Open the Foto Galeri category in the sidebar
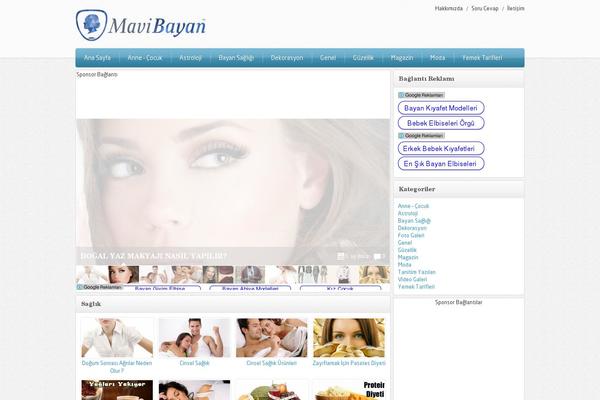 [411, 235]
